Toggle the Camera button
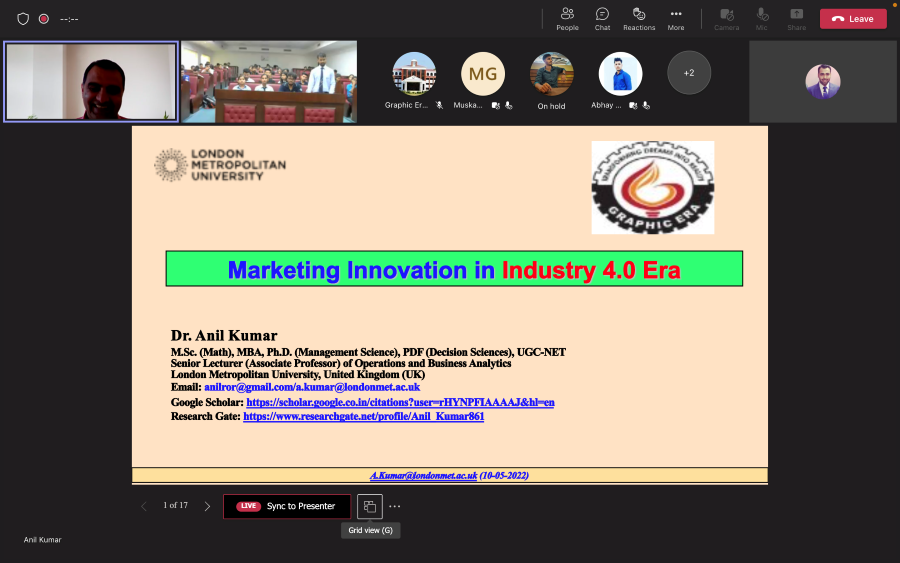Image resolution: width=900 pixels, height=563 pixels. (x=726, y=19)
